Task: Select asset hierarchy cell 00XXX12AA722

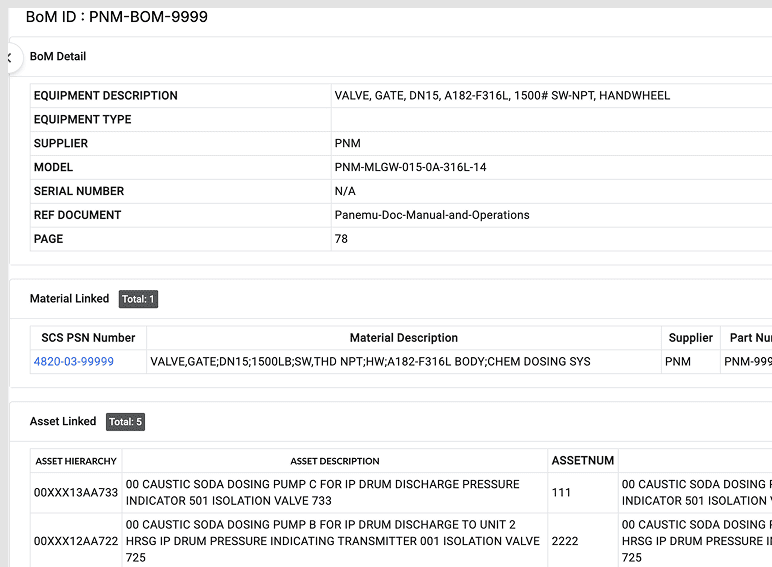Action: (76, 541)
